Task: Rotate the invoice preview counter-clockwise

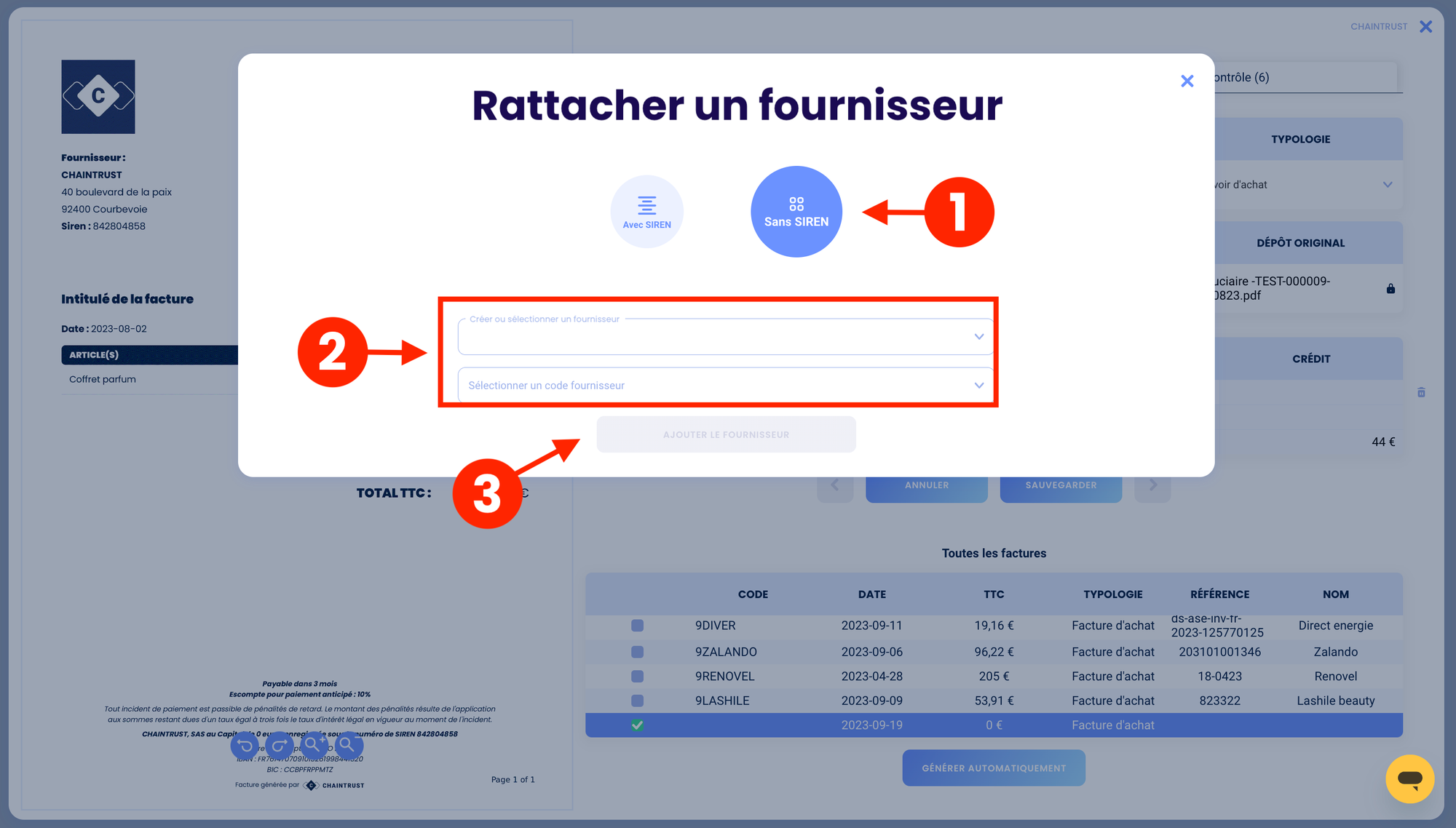Action: (x=245, y=745)
